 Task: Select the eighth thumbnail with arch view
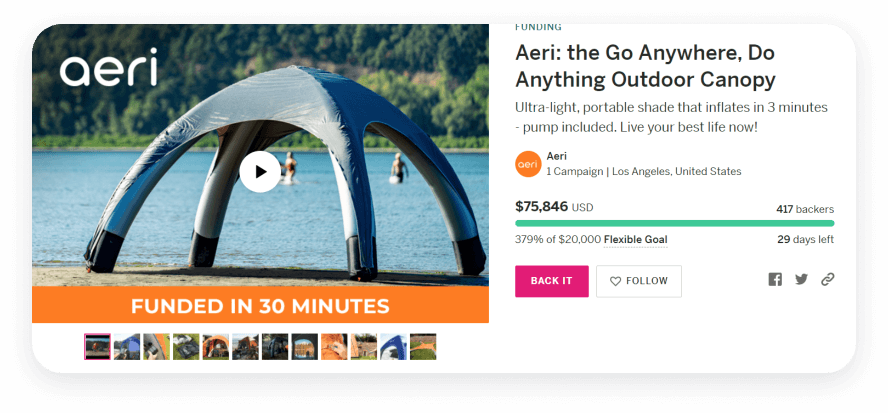305,347
